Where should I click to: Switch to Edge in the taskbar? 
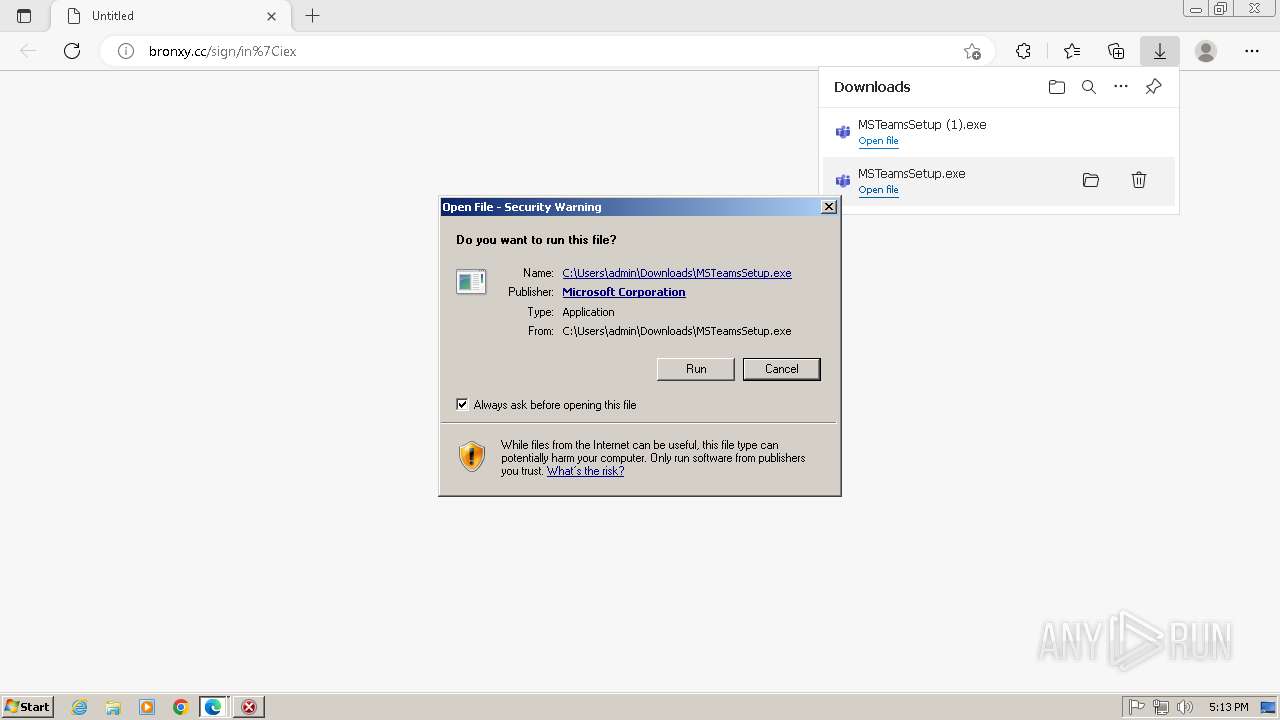[214, 707]
